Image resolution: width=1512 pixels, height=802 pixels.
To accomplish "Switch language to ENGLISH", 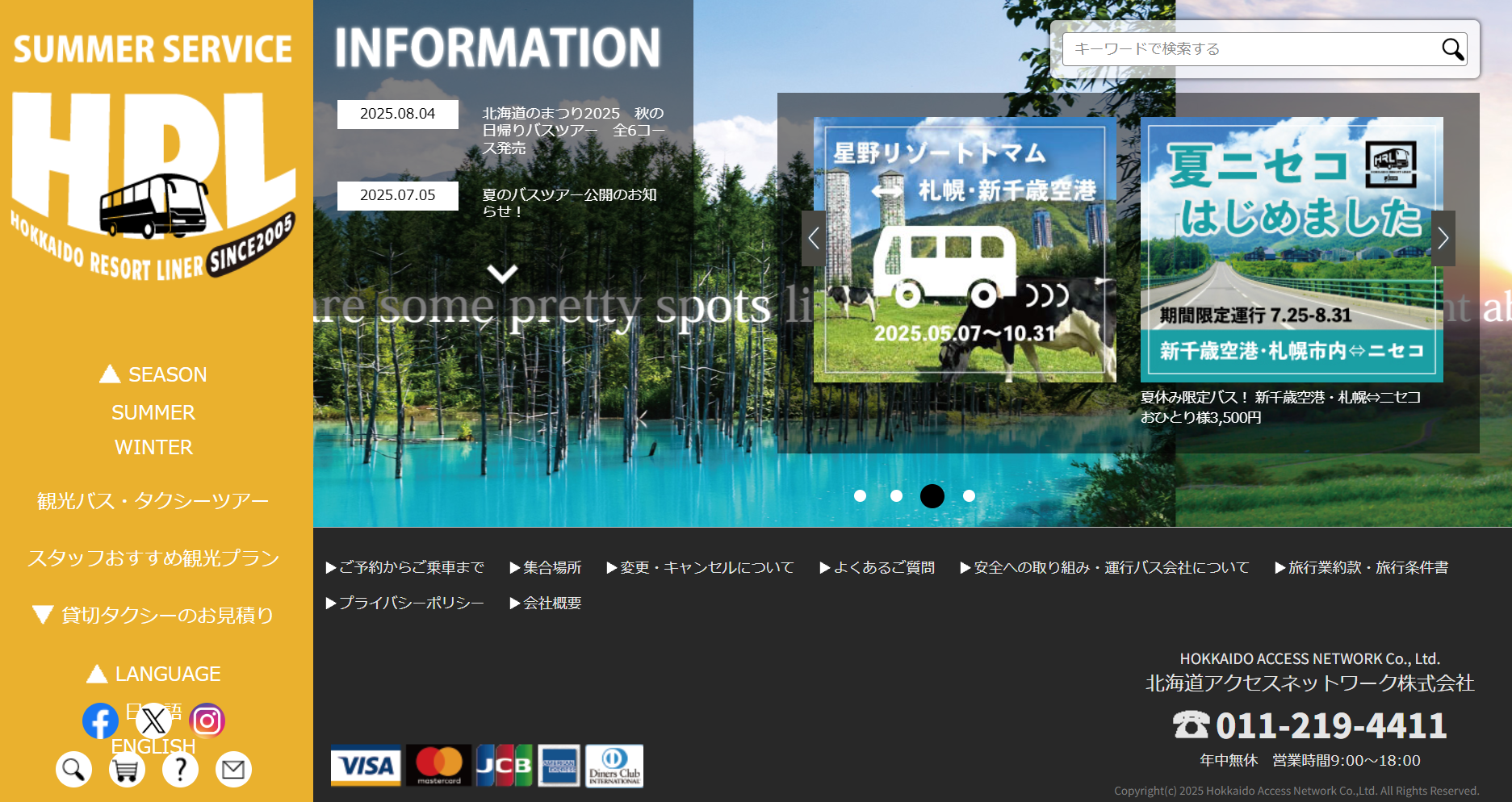I will point(153,746).
